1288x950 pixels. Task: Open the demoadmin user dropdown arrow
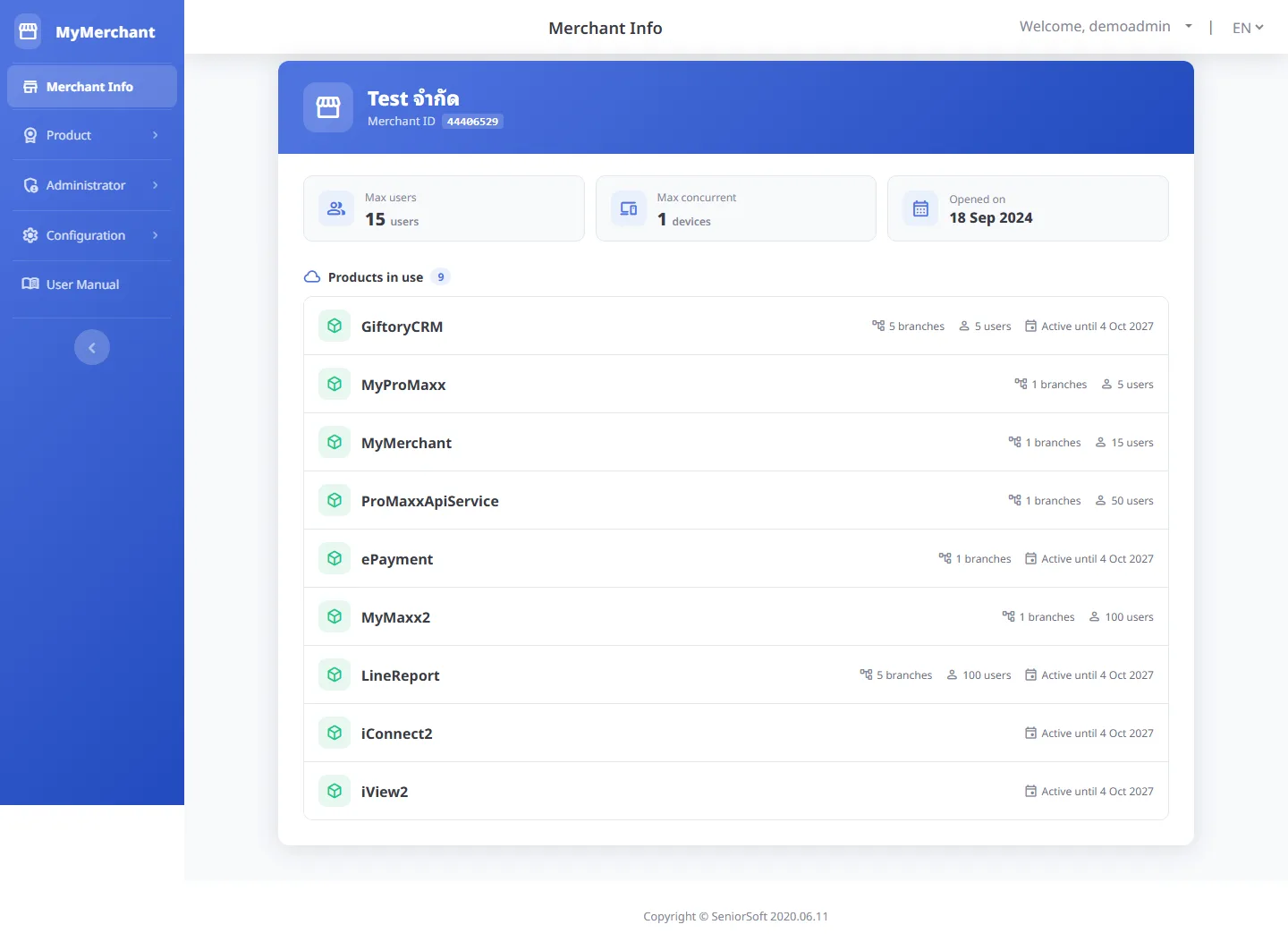point(1189,27)
